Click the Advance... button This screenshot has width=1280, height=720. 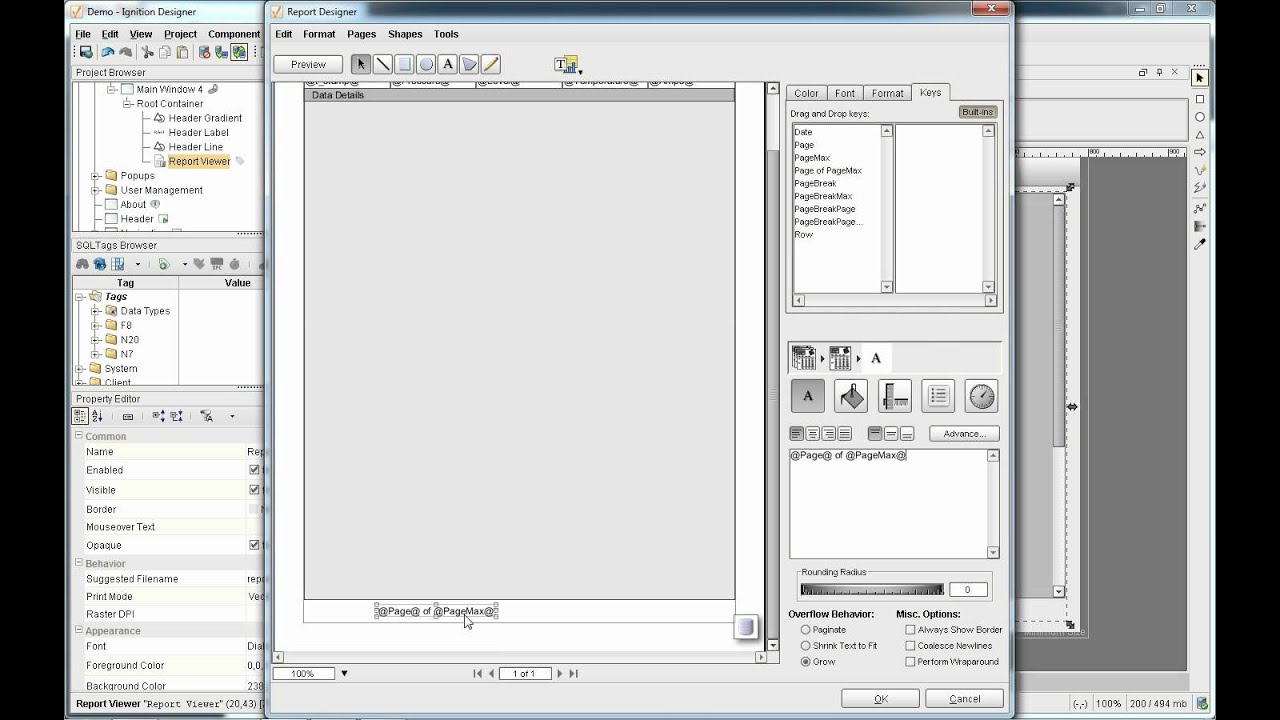(964, 434)
